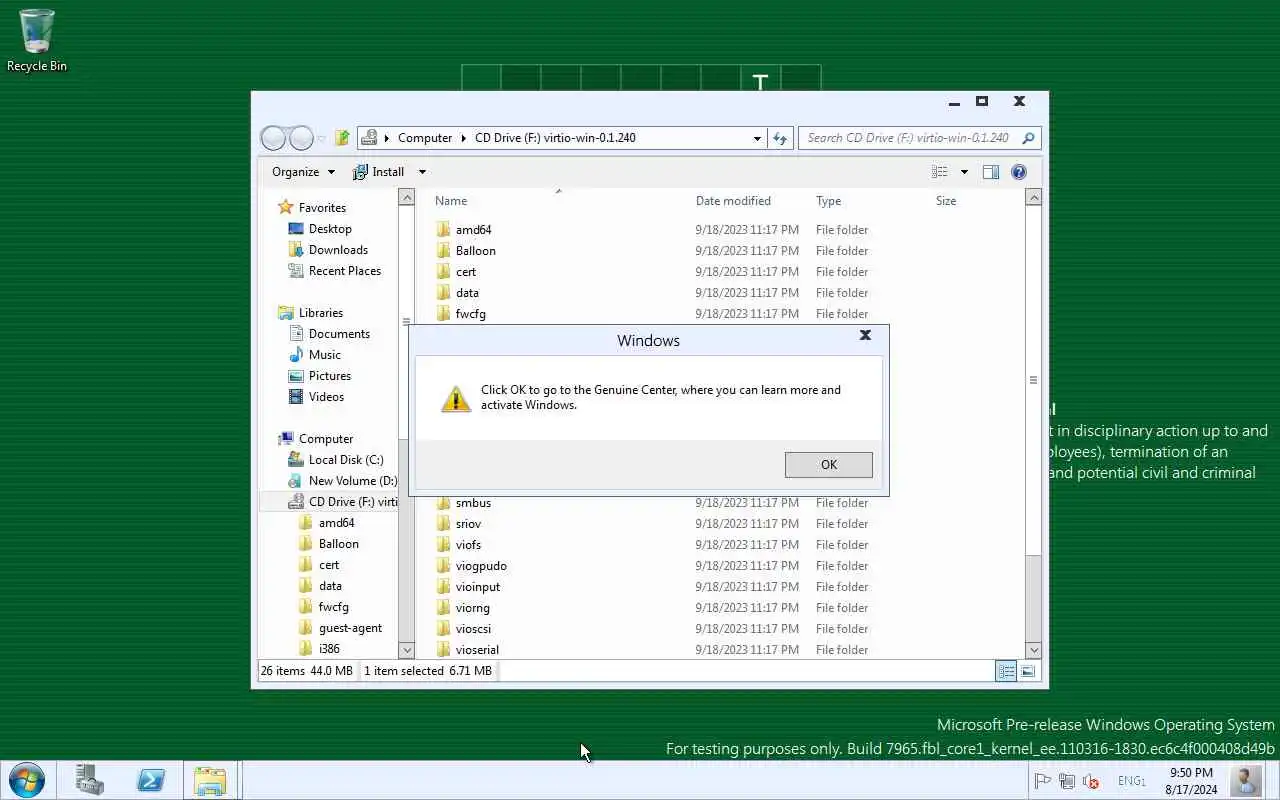Click the Forward navigation button
This screenshot has height=800, width=1280.
pos(300,138)
